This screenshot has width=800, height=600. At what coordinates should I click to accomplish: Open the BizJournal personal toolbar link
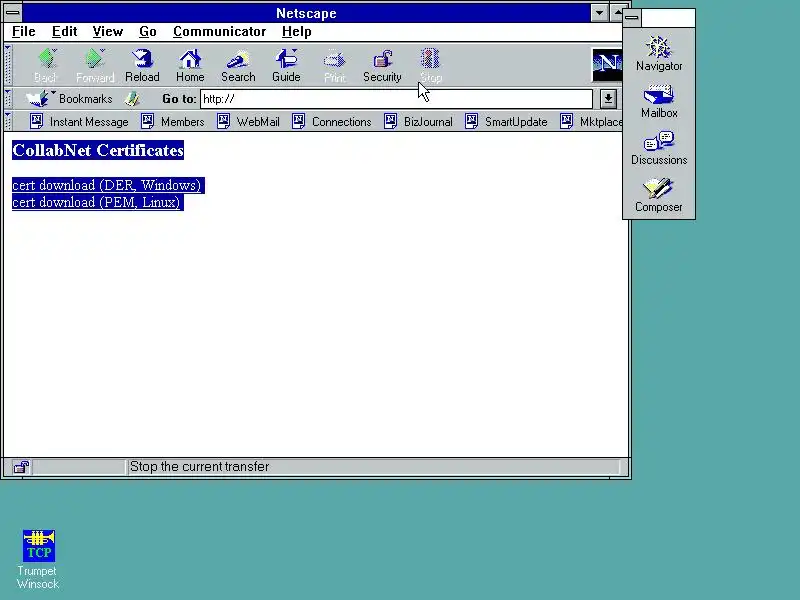[x=418, y=122]
